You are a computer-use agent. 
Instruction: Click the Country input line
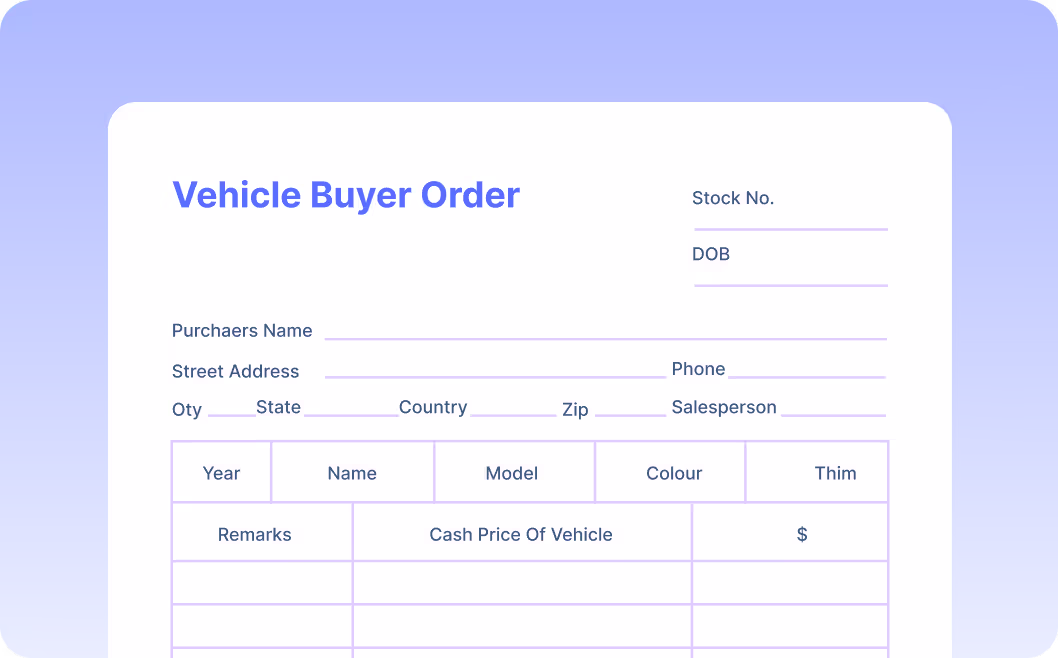click(x=513, y=409)
